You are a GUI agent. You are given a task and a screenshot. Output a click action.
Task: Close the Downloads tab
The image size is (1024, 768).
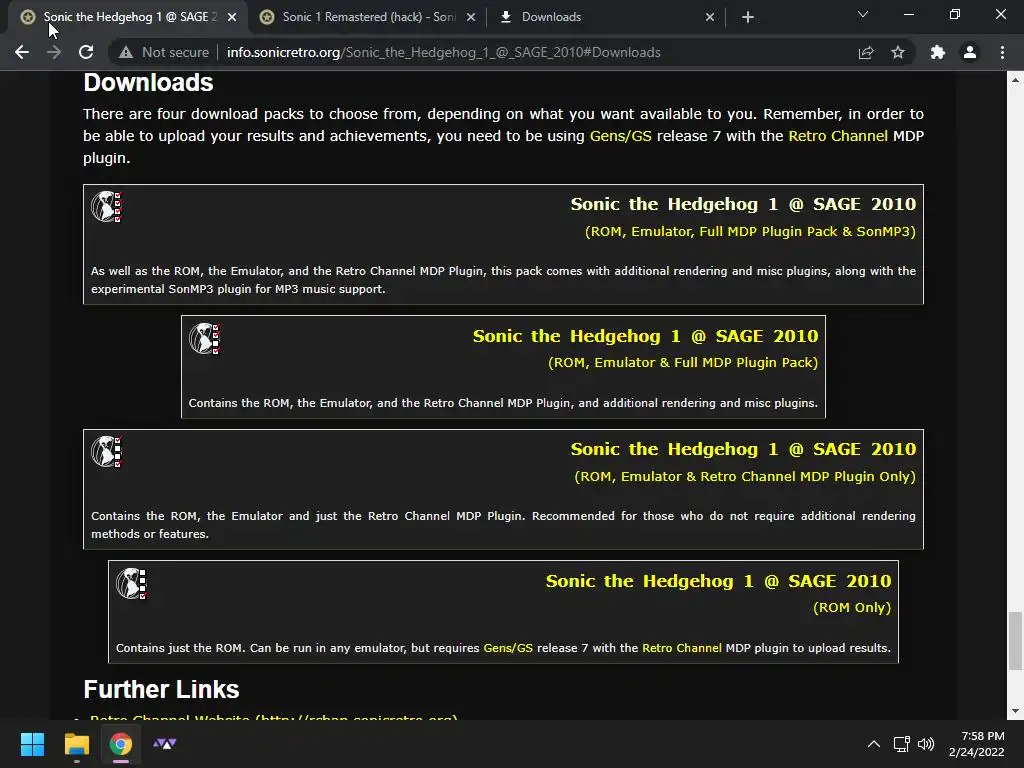(x=710, y=17)
